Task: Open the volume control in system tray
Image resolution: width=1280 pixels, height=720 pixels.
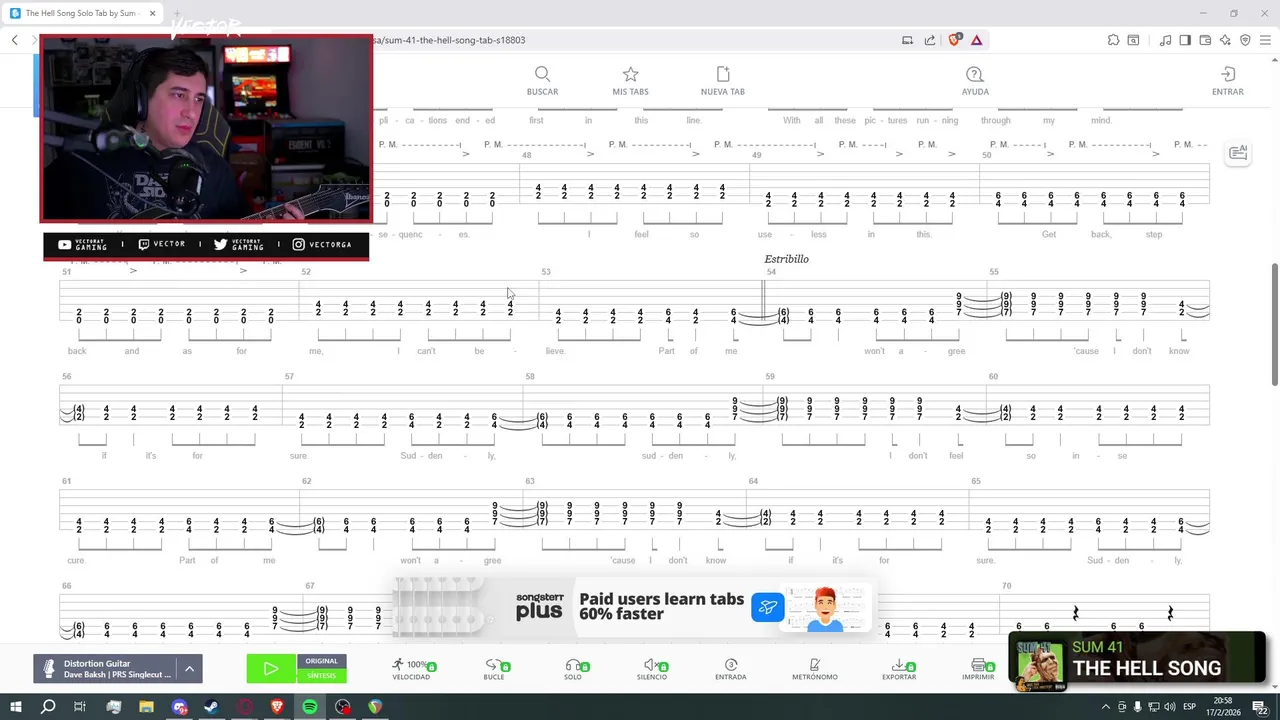Action: tap(1169, 707)
